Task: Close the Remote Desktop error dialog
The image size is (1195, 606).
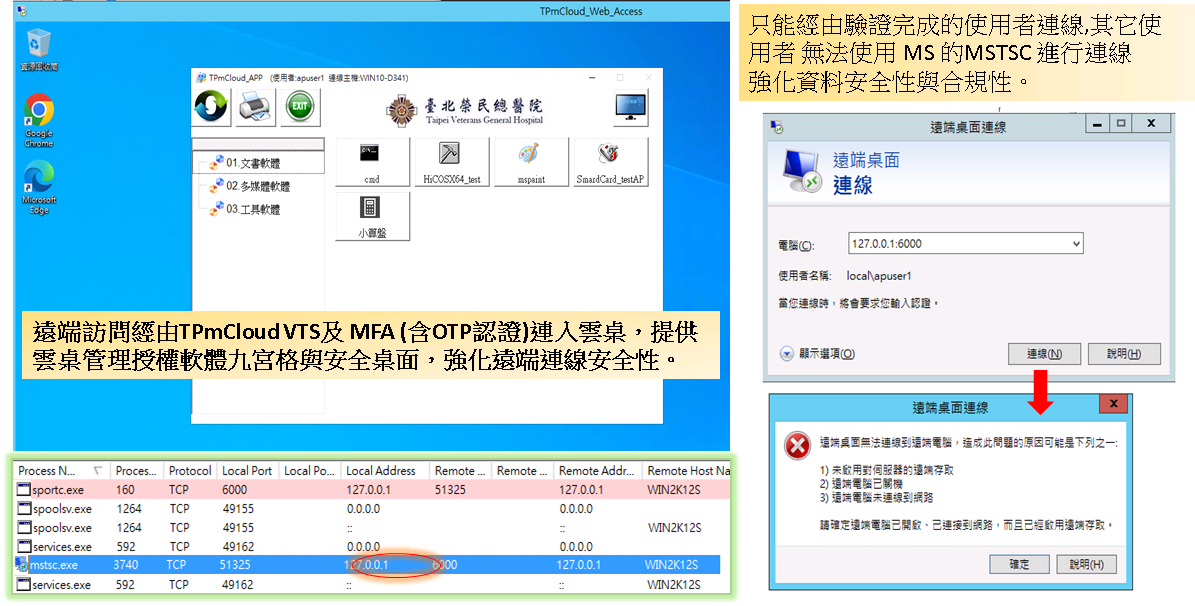Action: coord(1113,404)
